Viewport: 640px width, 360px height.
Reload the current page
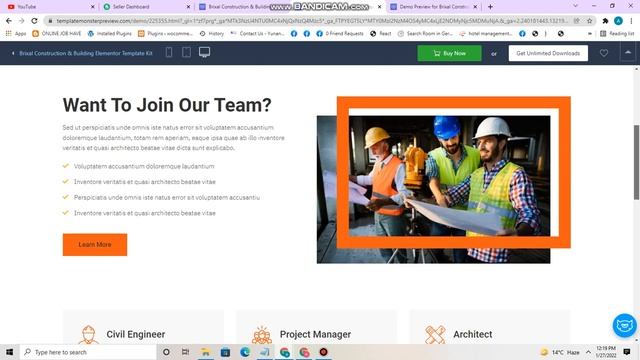[35, 20]
